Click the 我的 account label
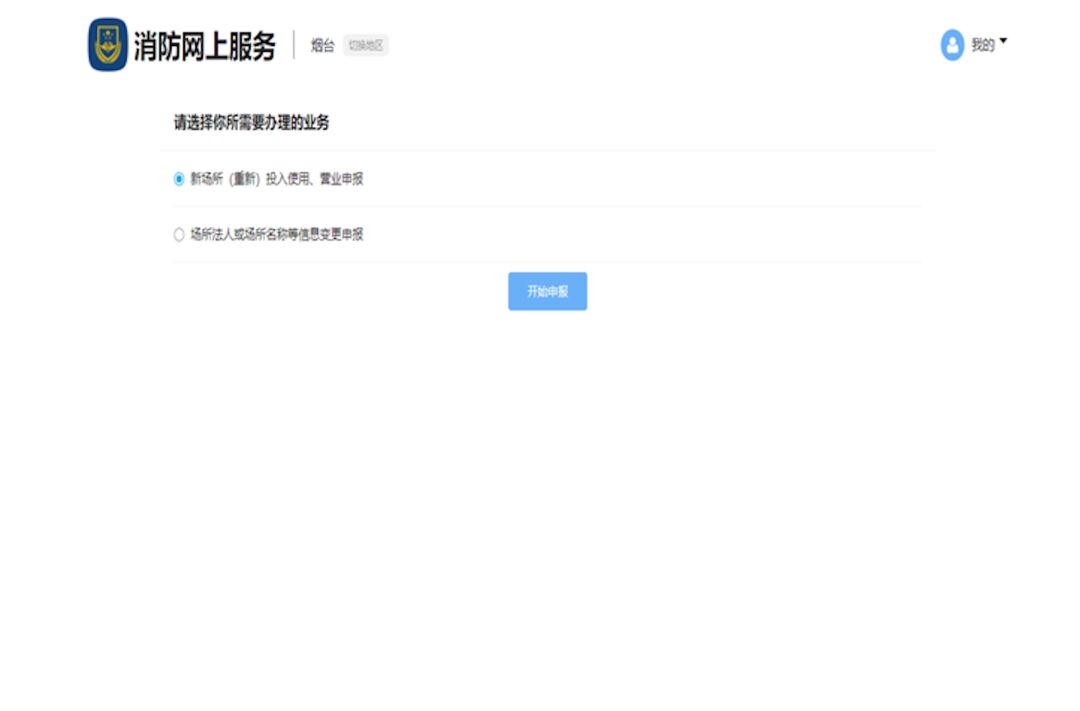The height and width of the screenshot is (711, 1080). 983,45
